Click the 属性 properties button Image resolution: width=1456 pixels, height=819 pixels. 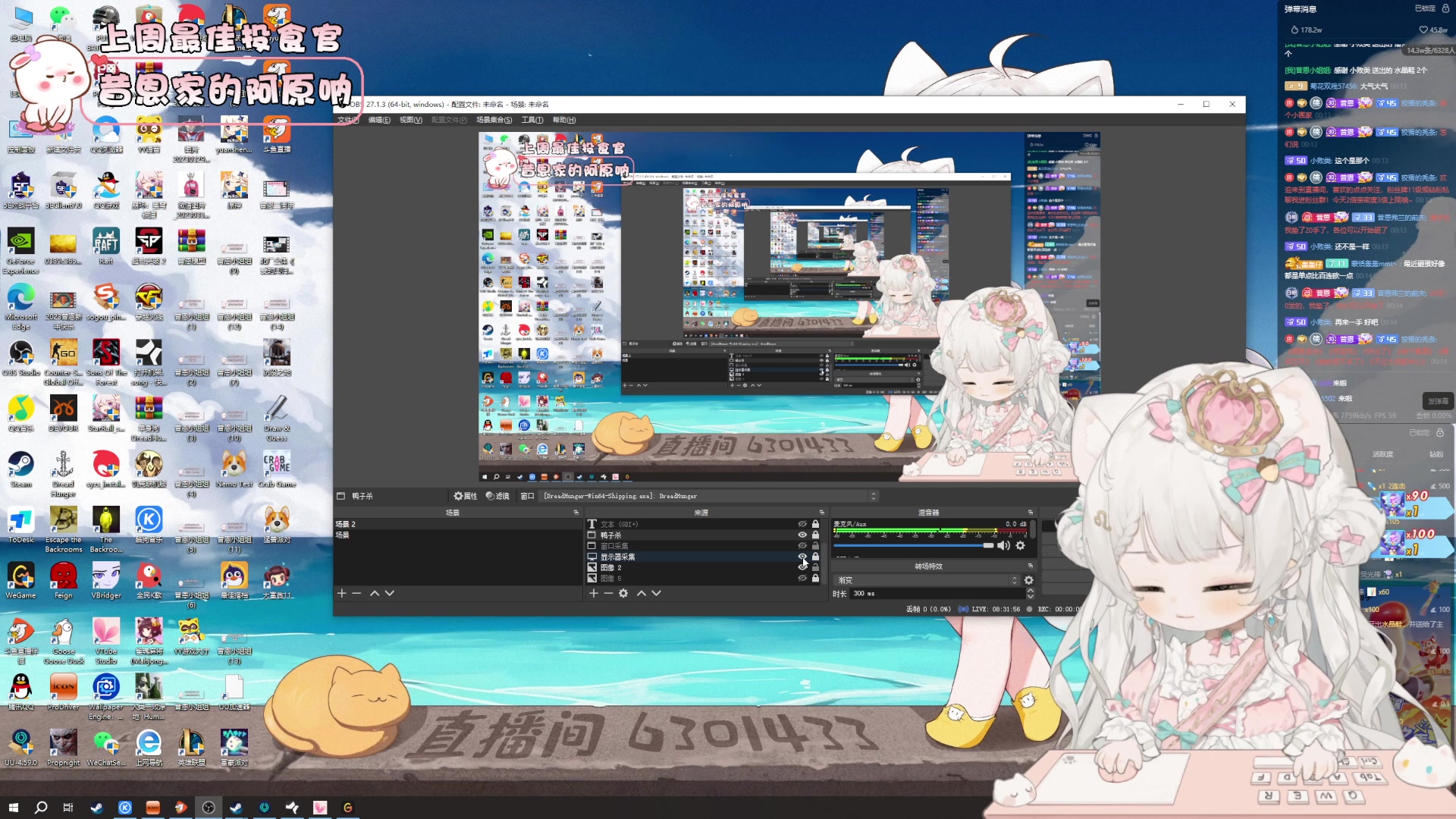466,496
